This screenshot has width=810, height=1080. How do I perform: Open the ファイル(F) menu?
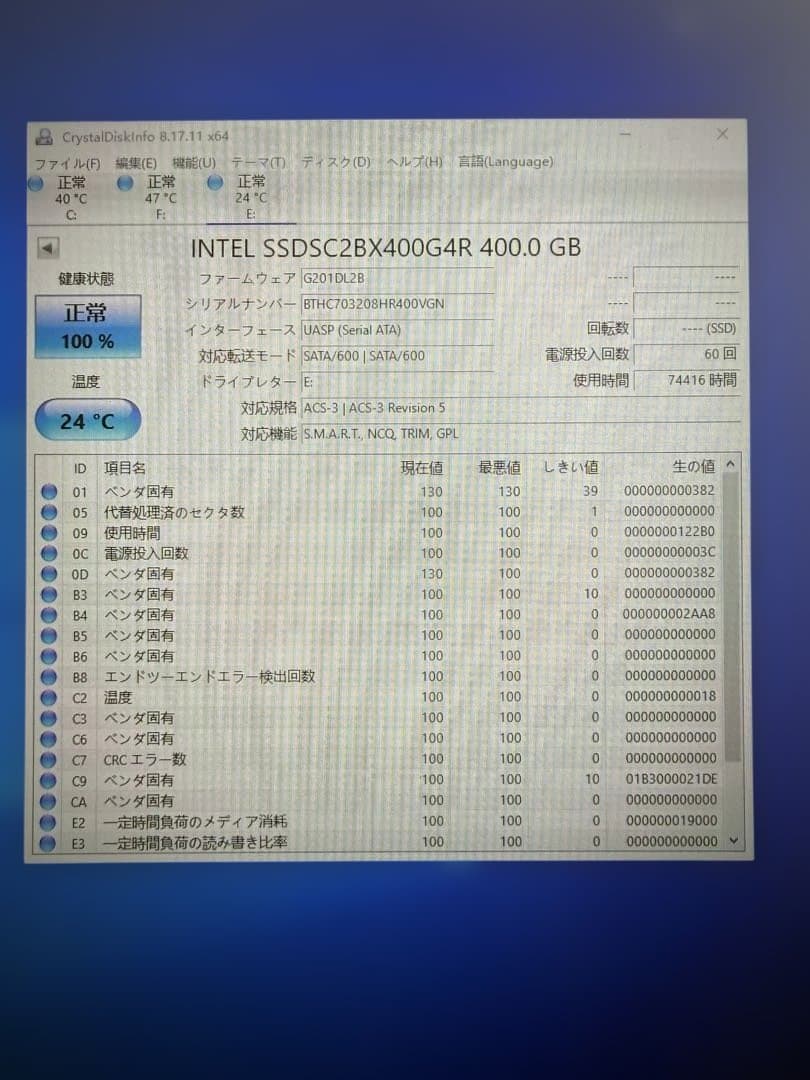coord(66,161)
